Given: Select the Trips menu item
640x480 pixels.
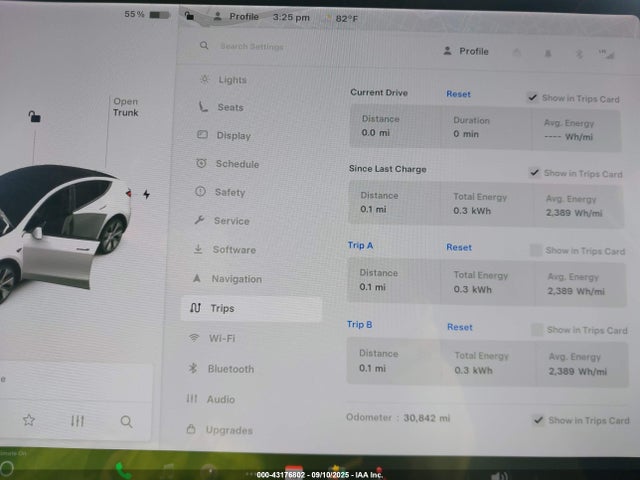Looking at the screenshot, I should click(251, 308).
